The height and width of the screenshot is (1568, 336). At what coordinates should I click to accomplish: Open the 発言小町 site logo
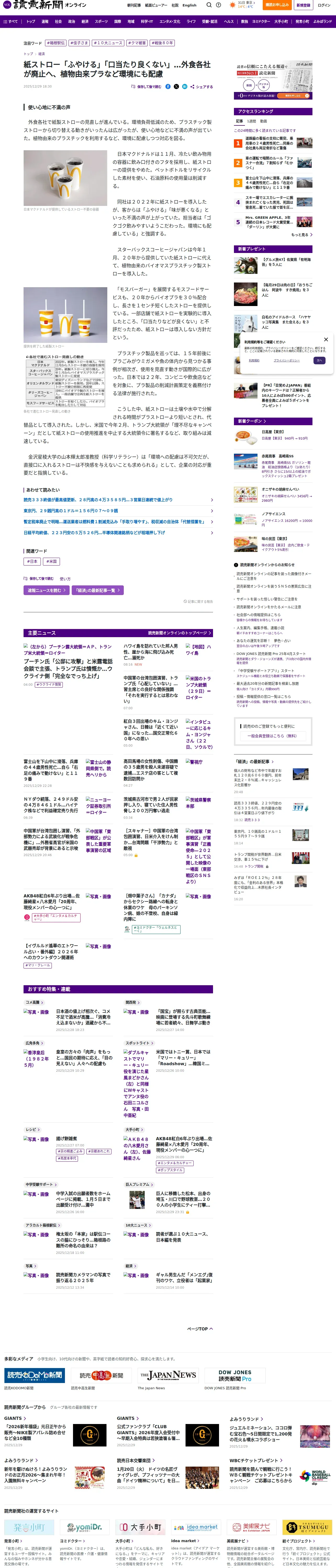pyautogui.click(x=29, y=1527)
